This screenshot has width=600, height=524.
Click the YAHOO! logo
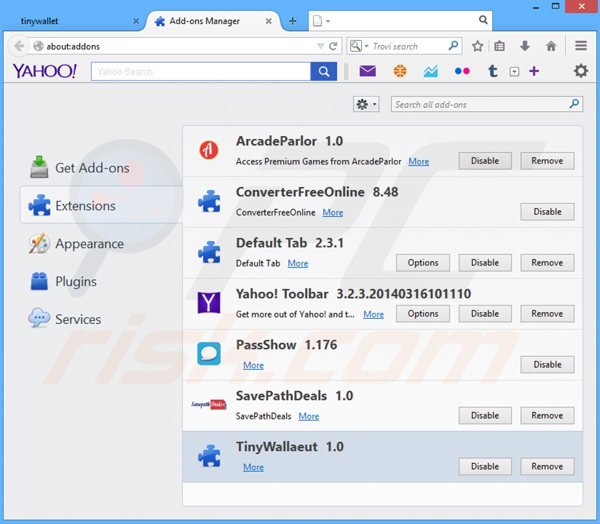(x=45, y=71)
